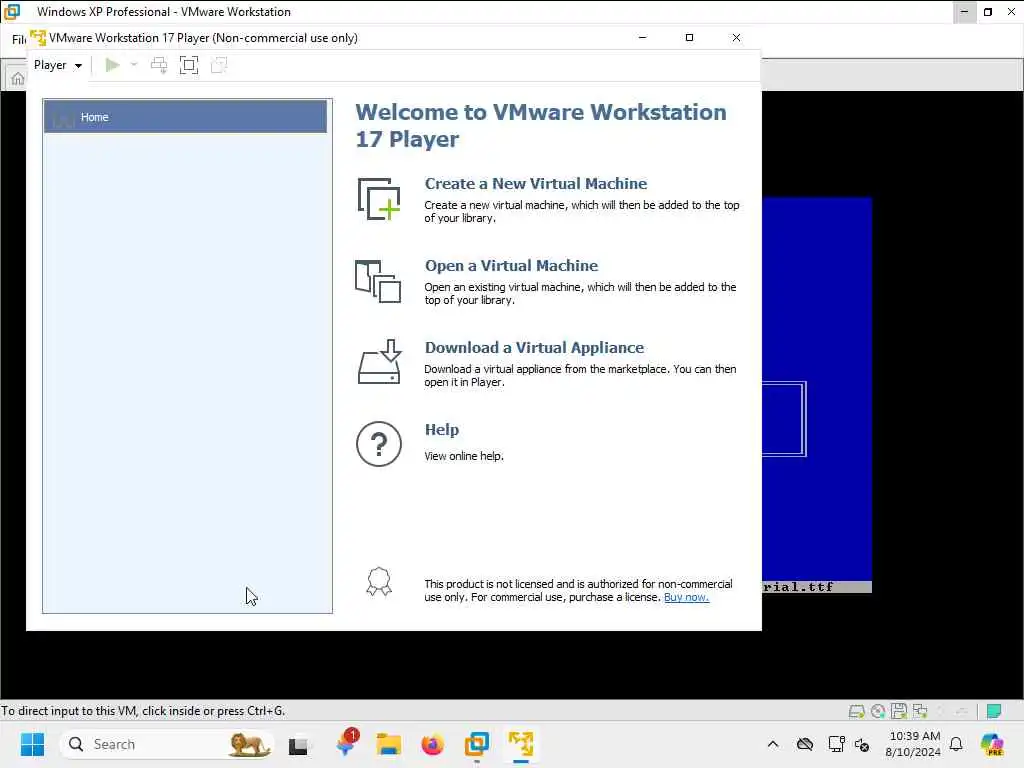This screenshot has height=768, width=1024.
Task: Open notifications bell icon
Action: (x=956, y=744)
